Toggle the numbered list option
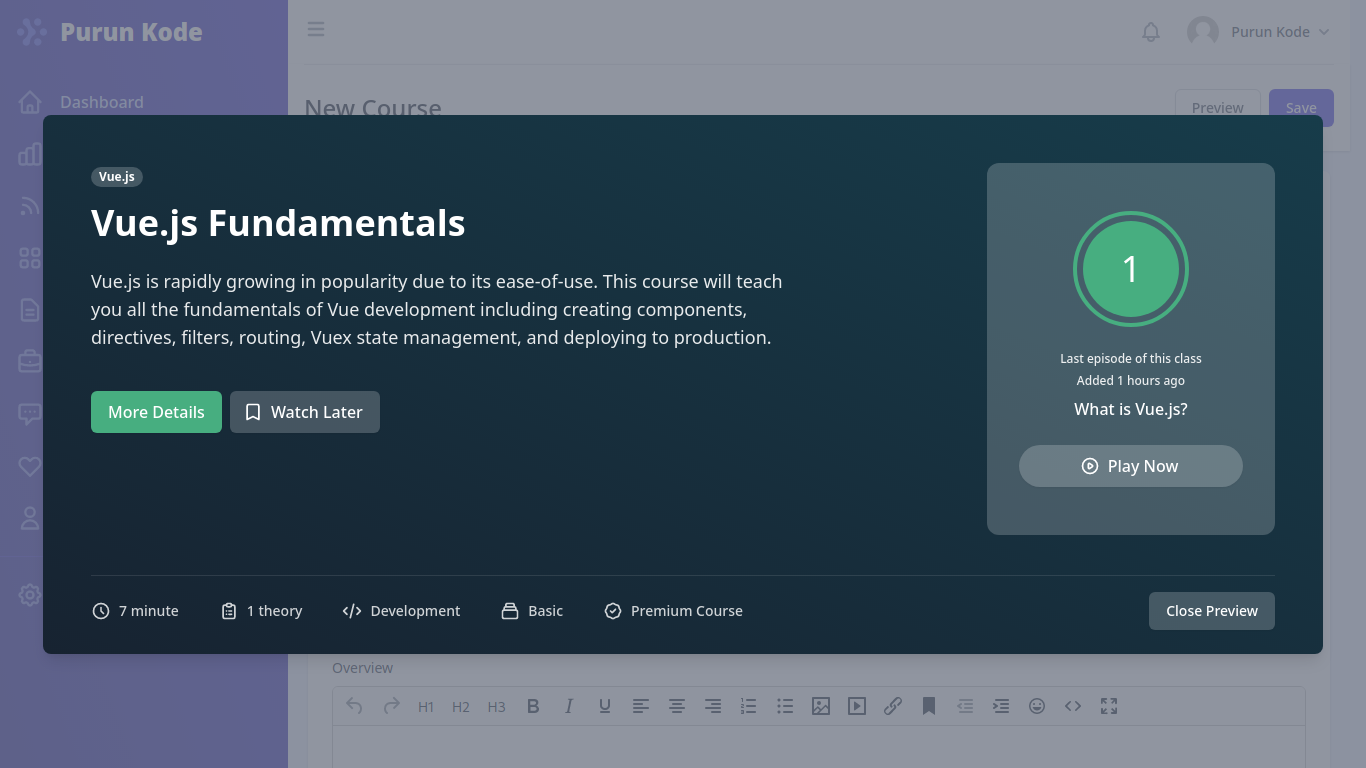The width and height of the screenshot is (1366, 768). 749,706
